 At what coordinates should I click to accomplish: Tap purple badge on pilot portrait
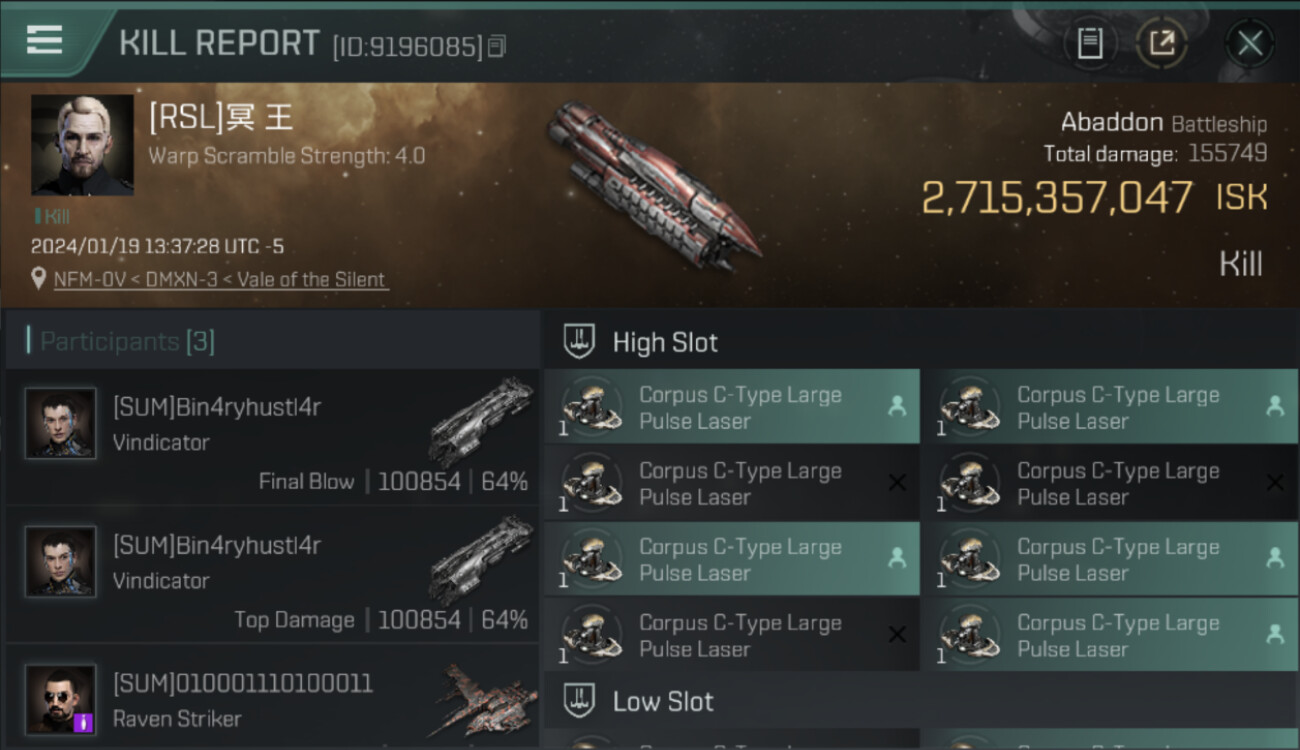point(84,722)
